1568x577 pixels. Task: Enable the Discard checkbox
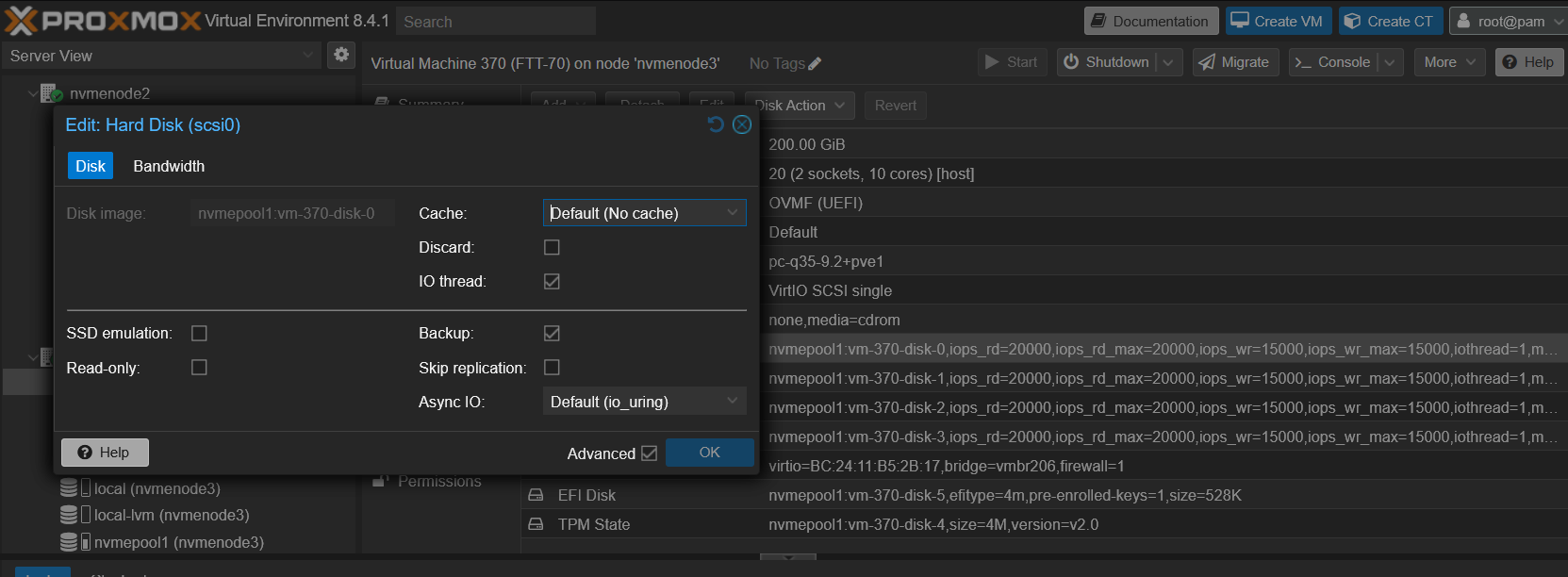click(x=552, y=247)
